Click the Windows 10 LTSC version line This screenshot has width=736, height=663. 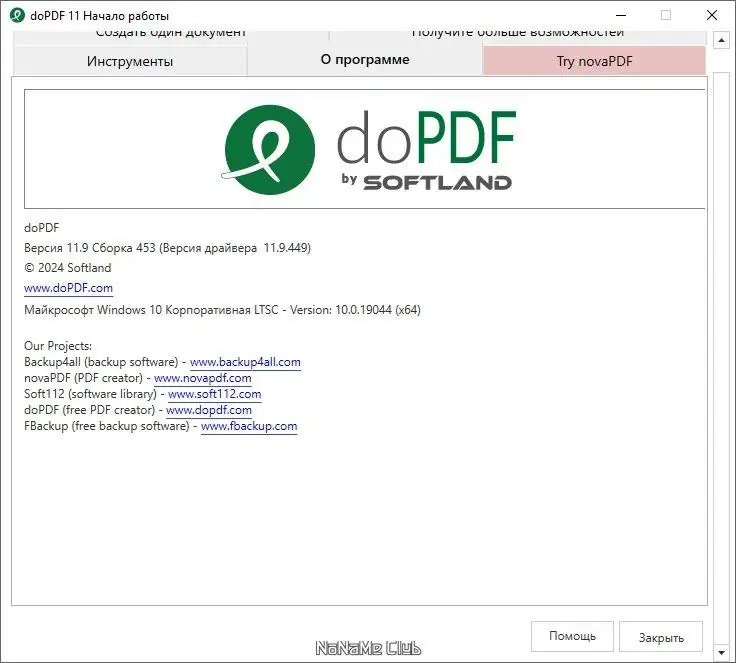coord(222,310)
